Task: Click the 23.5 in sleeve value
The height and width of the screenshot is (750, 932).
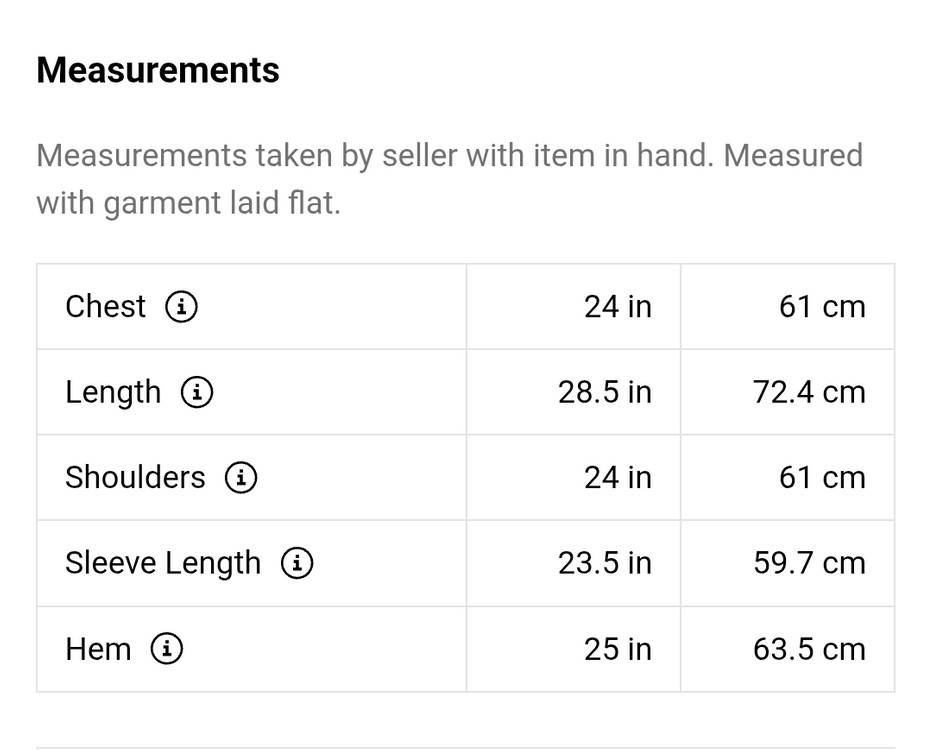Action: coord(604,564)
